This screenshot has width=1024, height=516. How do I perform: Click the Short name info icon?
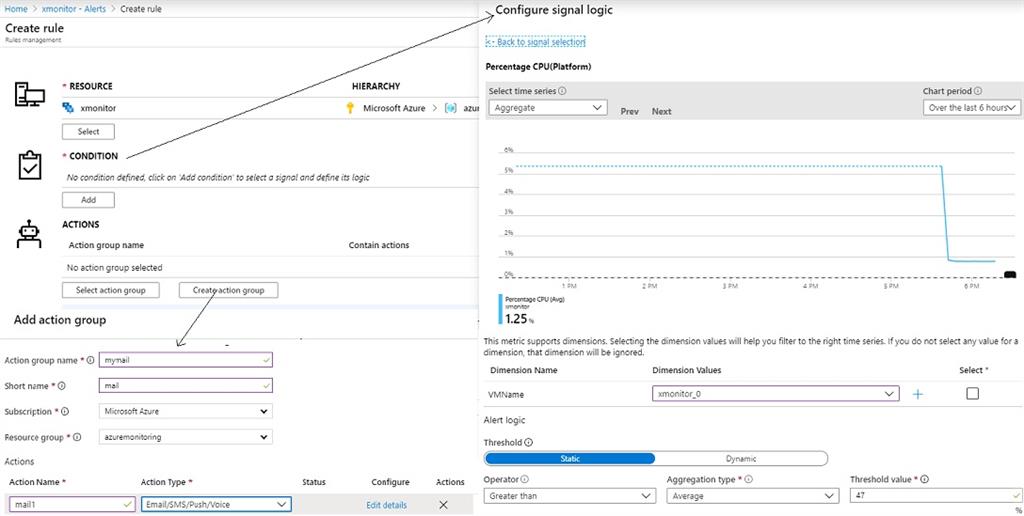[61, 386]
